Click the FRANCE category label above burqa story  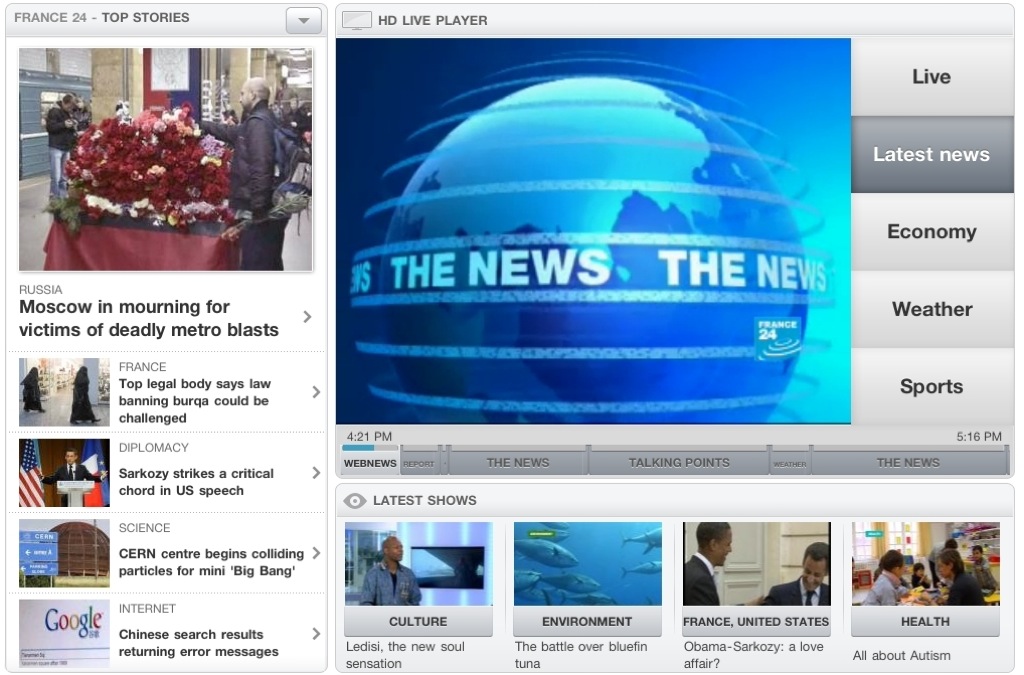142,367
